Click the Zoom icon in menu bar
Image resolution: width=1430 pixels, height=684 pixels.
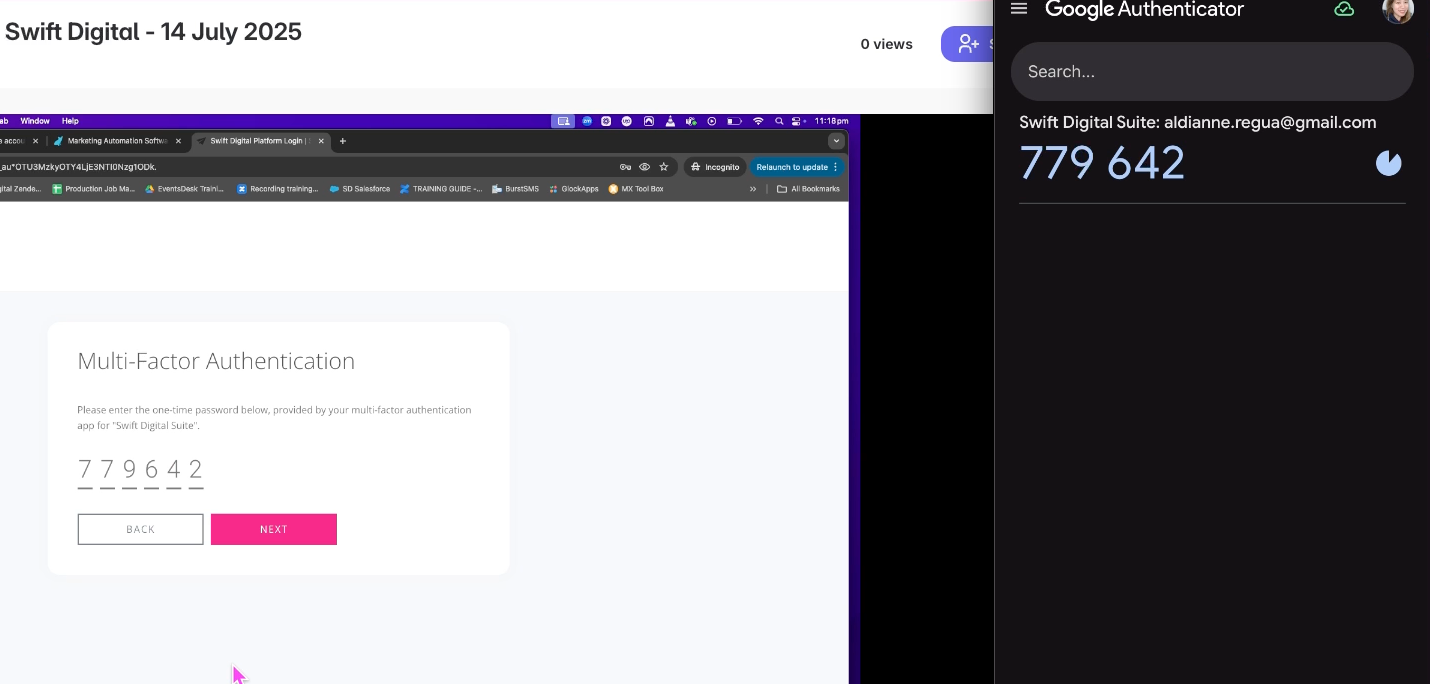tap(587, 121)
